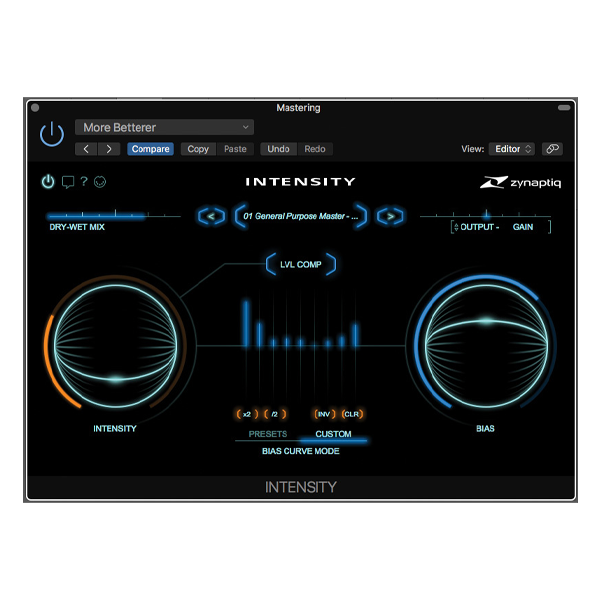
Task: Open the More Betterer preset dropdown
Action: click(164, 127)
